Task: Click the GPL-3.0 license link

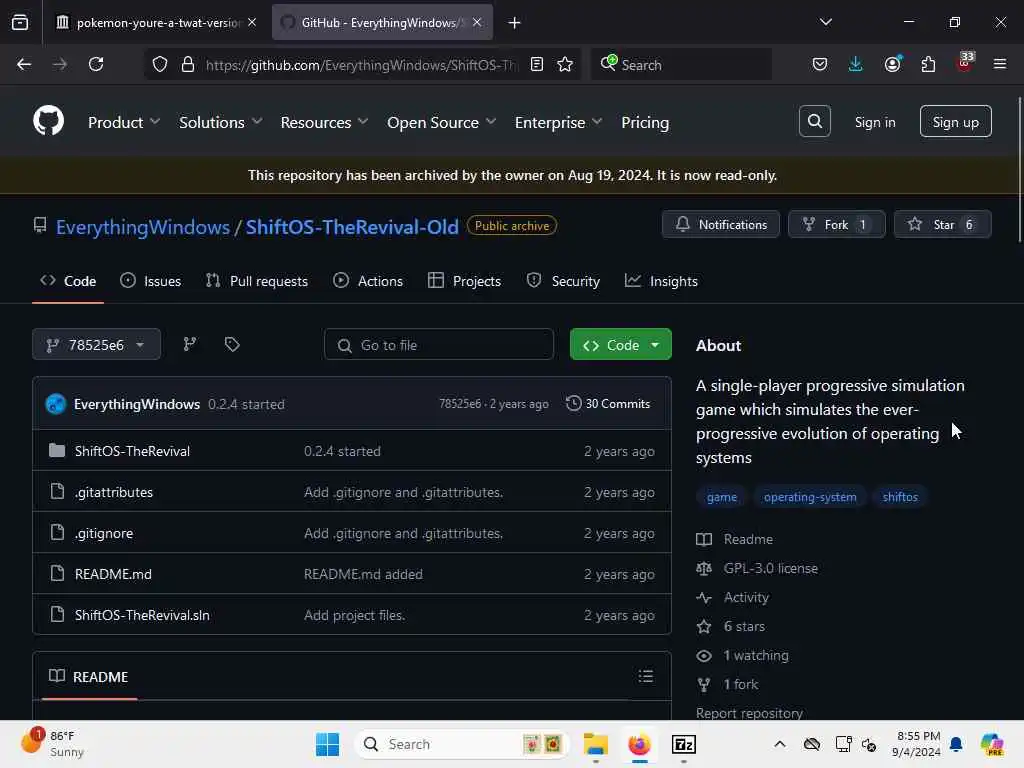Action: point(771,568)
